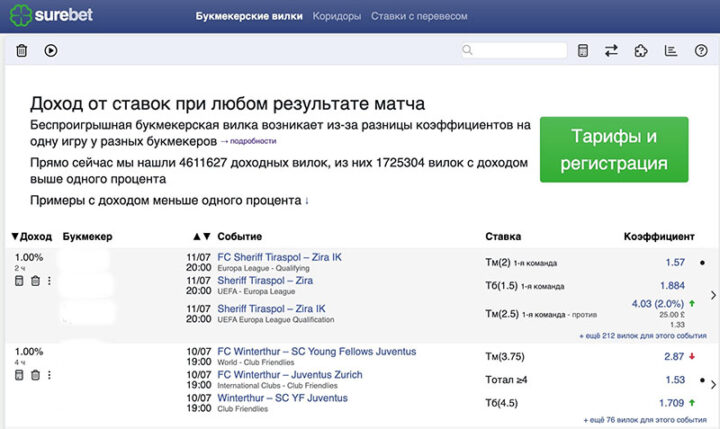Image resolution: width=720 pixels, height=429 pixels.
Task: Open the help question mark icon
Action: click(x=700, y=50)
